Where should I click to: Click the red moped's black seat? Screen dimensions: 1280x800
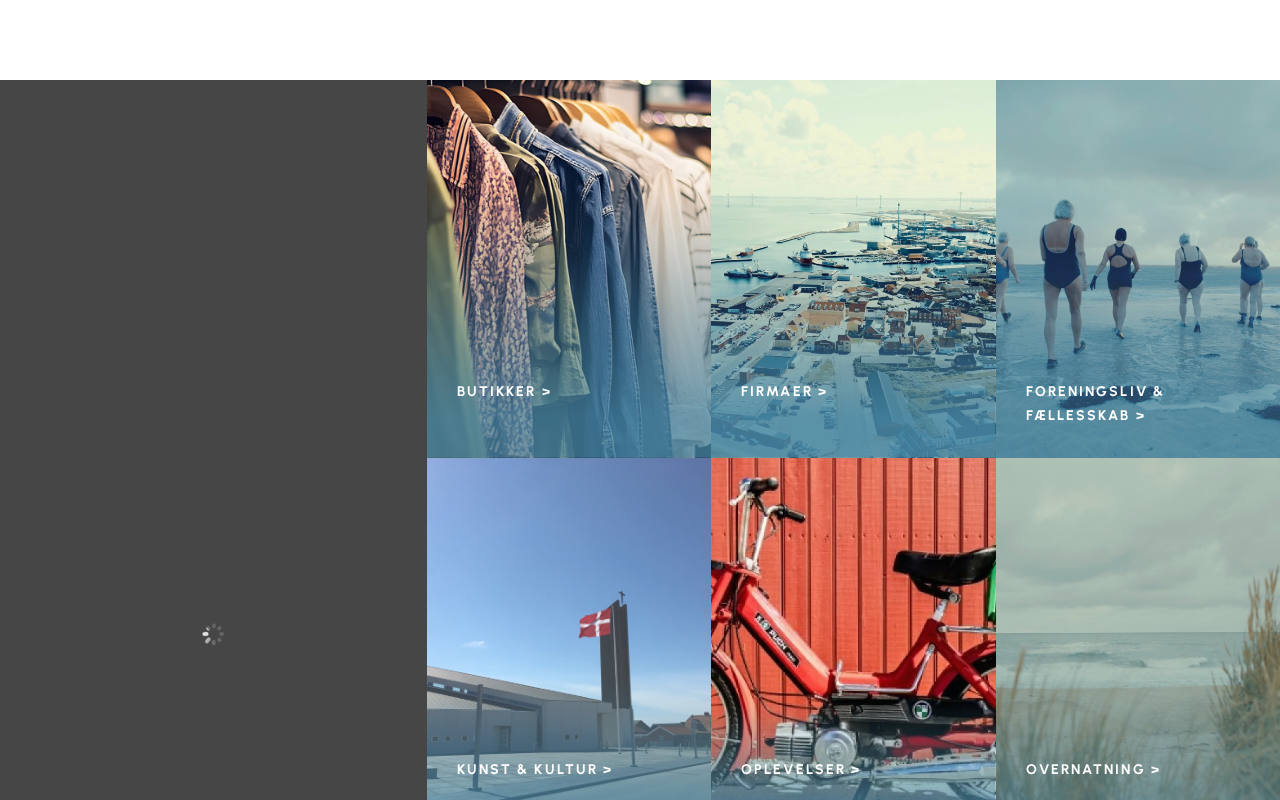tap(943, 566)
